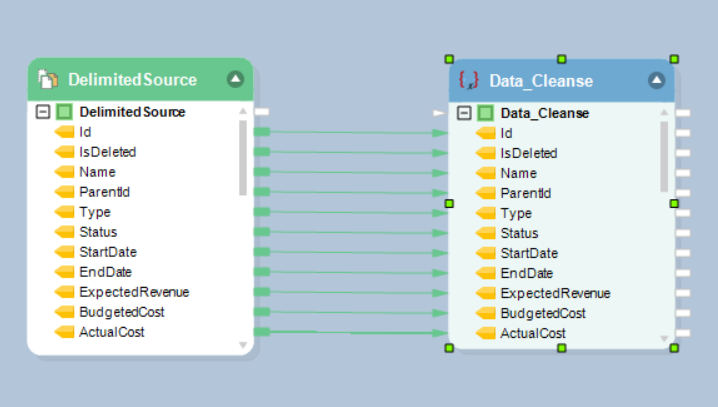Select the Name field in DelimitedSource
This screenshot has width=718, height=407.
97,172
